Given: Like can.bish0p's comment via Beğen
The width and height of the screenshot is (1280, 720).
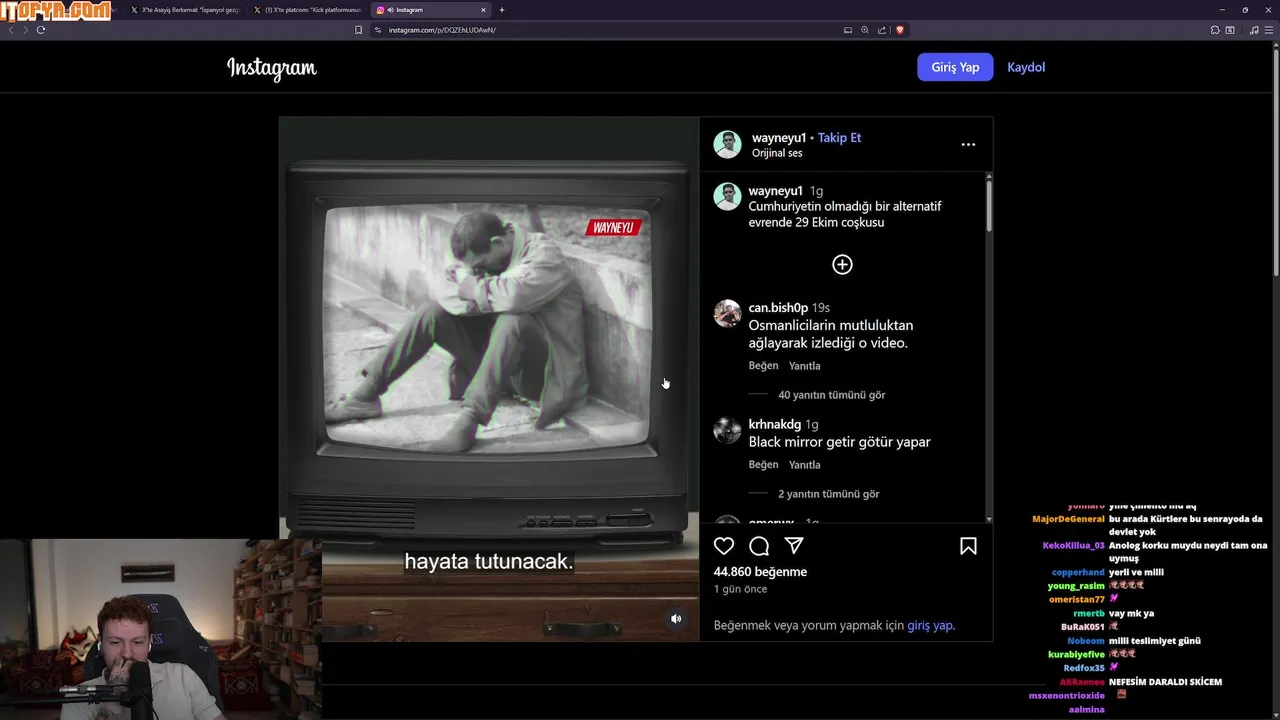Looking at the screenshot, I should (763, 366).
